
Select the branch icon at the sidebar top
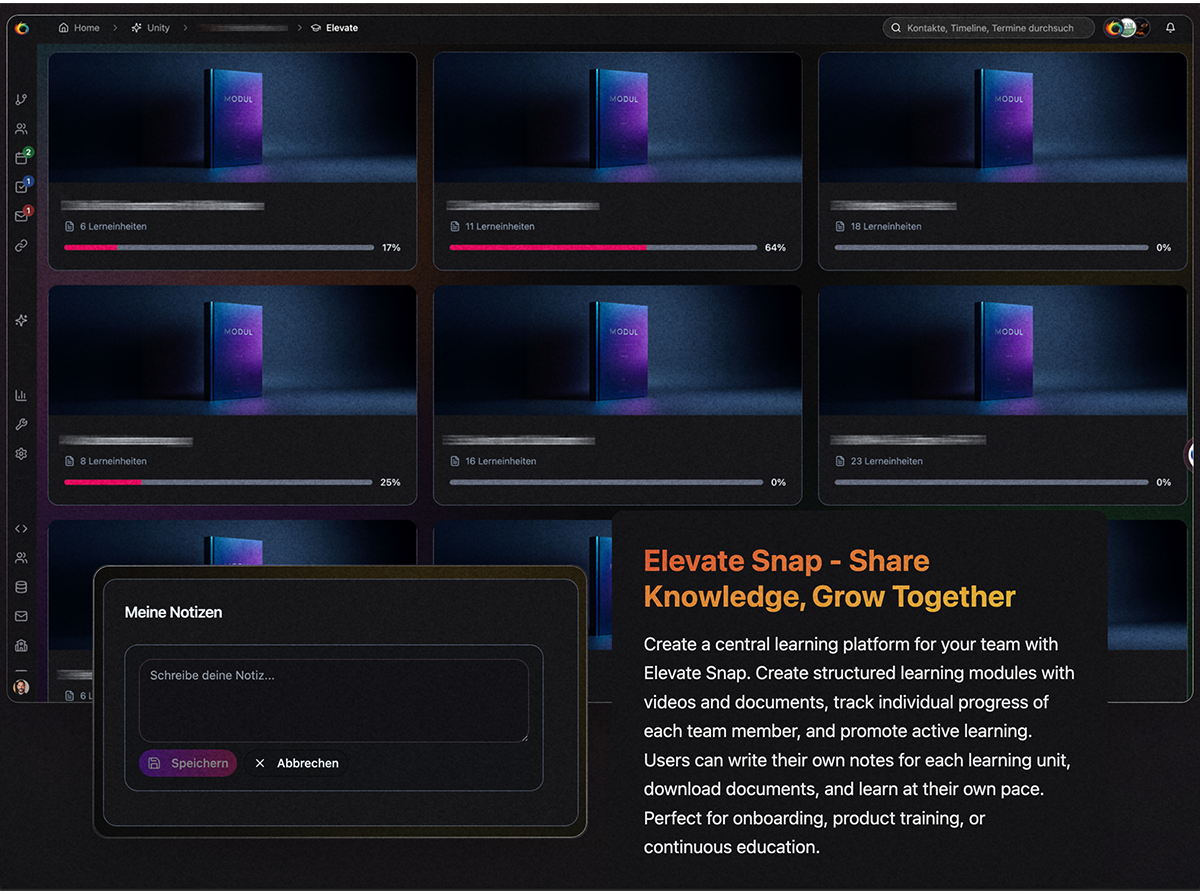click(20, 99)
